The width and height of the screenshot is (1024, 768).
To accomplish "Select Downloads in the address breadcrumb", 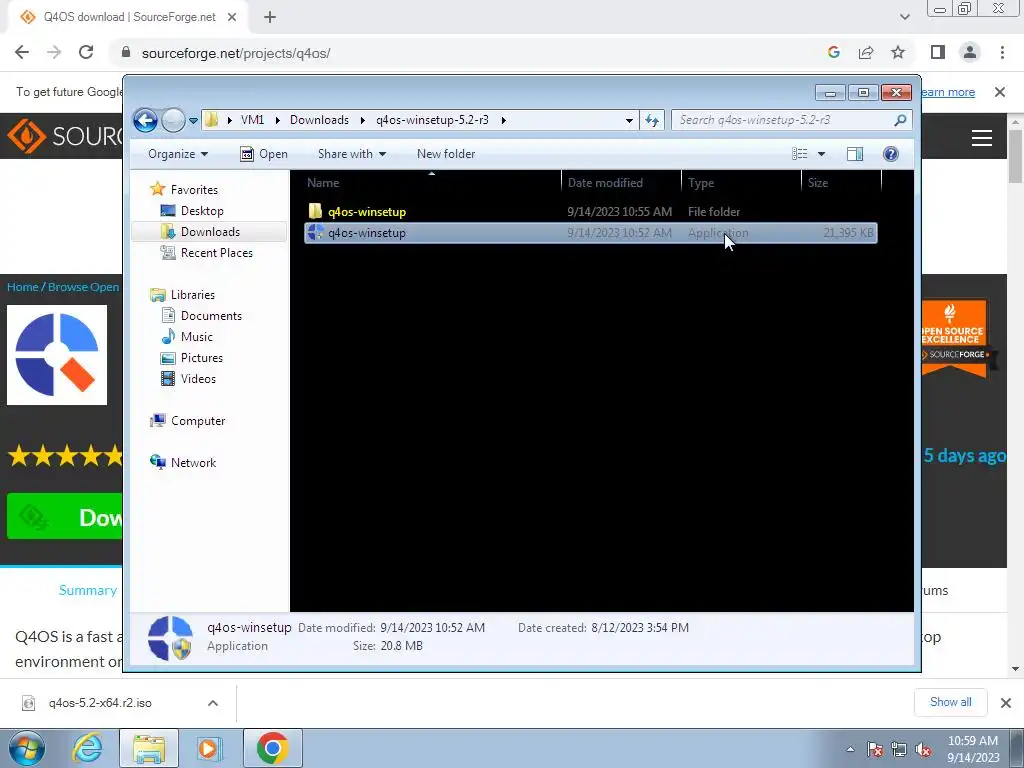I will click(x=319, y=120).
